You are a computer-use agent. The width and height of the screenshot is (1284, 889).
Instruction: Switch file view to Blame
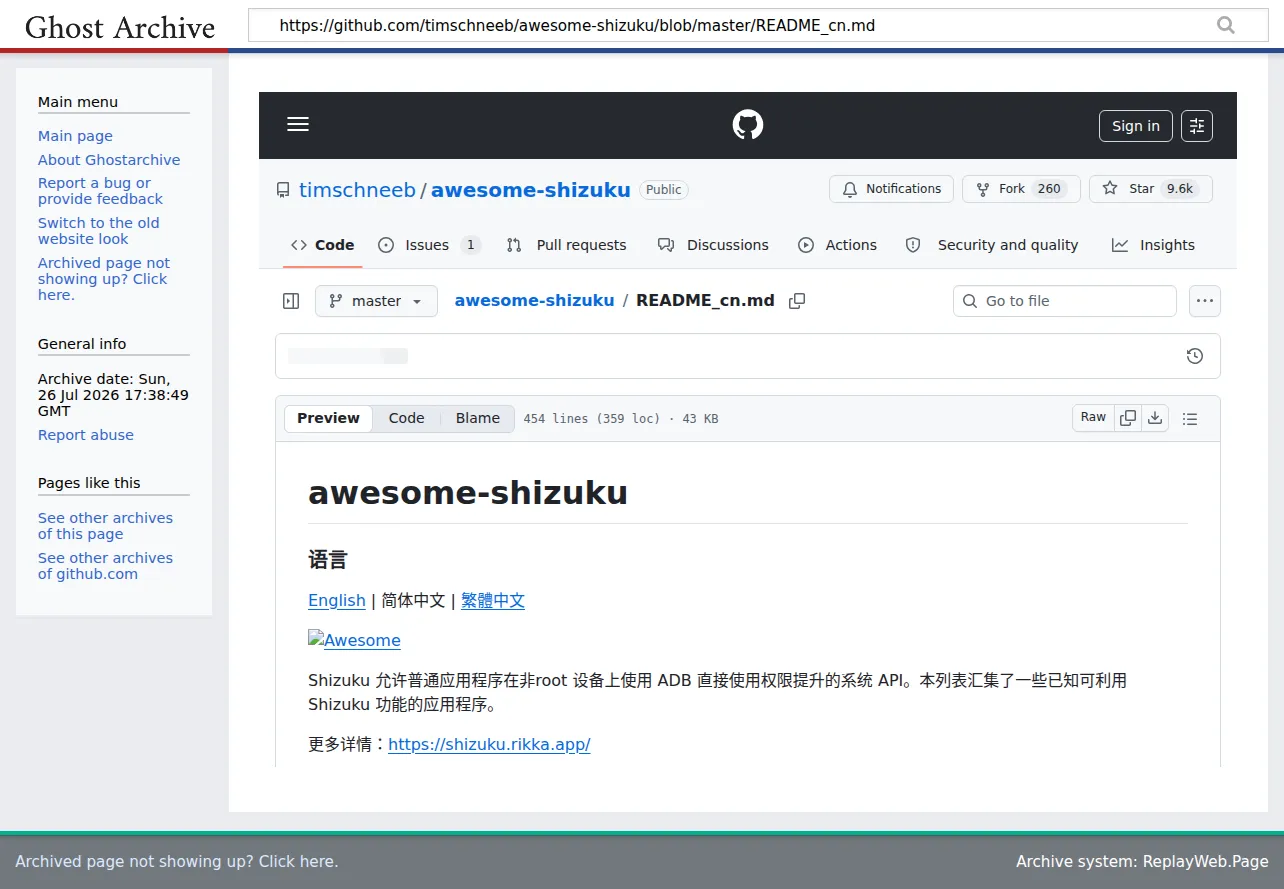point(478,418)
